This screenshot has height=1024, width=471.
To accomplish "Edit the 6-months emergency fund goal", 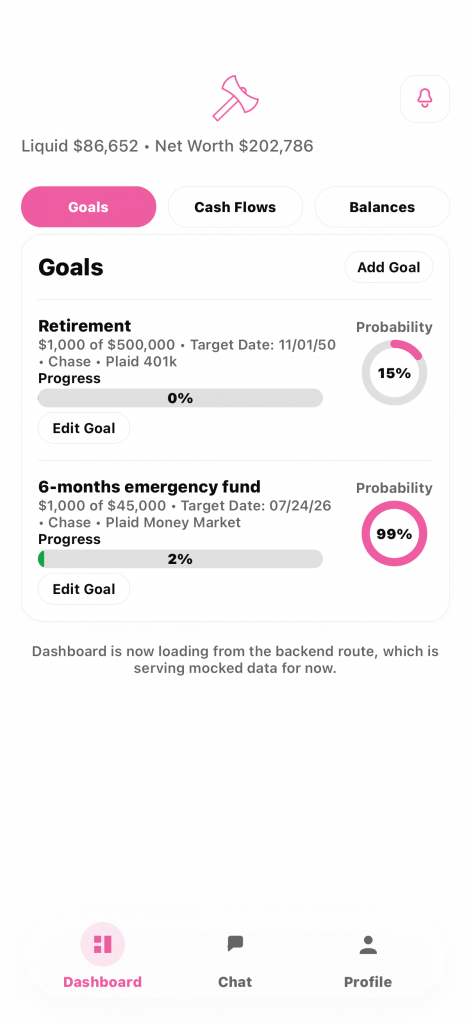I will click(x=84, y=589).
